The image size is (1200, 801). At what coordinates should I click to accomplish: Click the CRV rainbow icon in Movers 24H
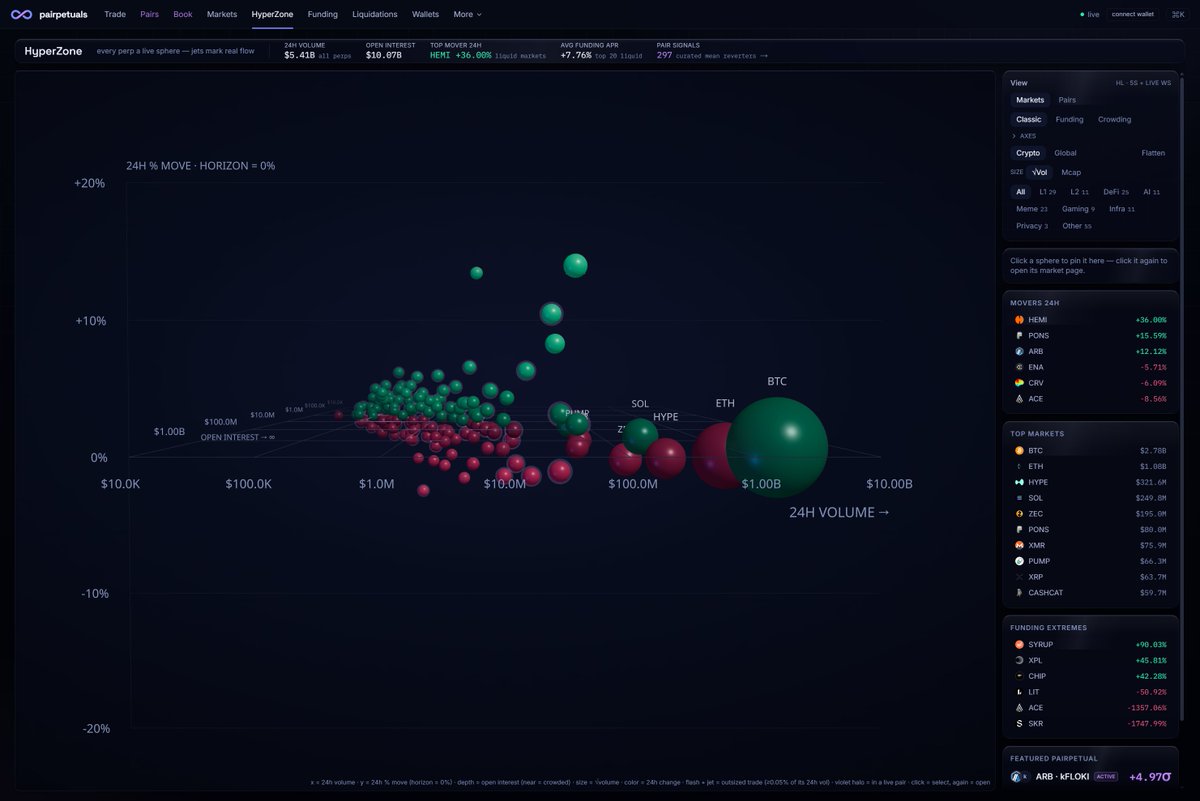coord(1019,383)
